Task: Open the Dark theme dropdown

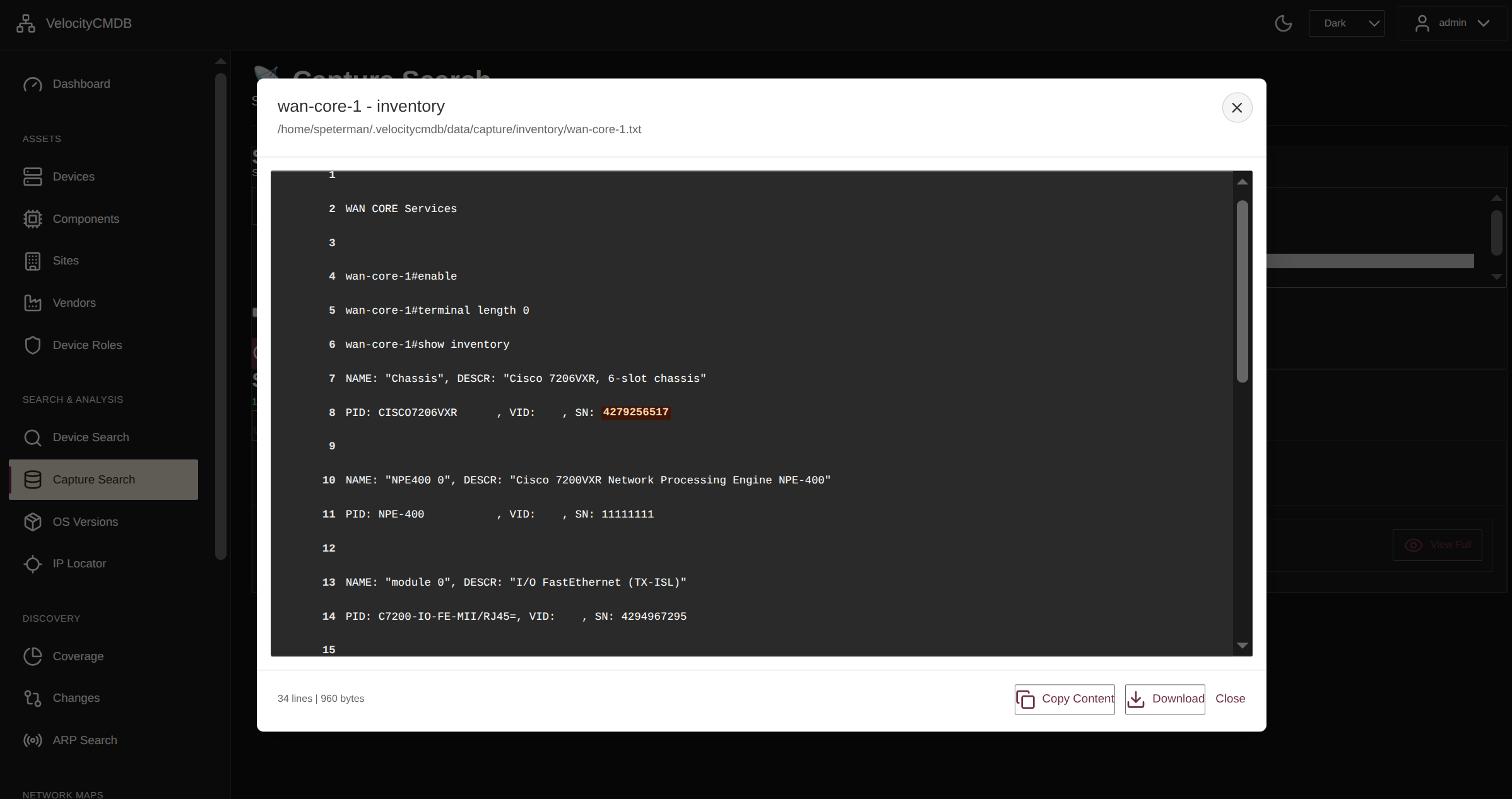Action: point(1346,23)
